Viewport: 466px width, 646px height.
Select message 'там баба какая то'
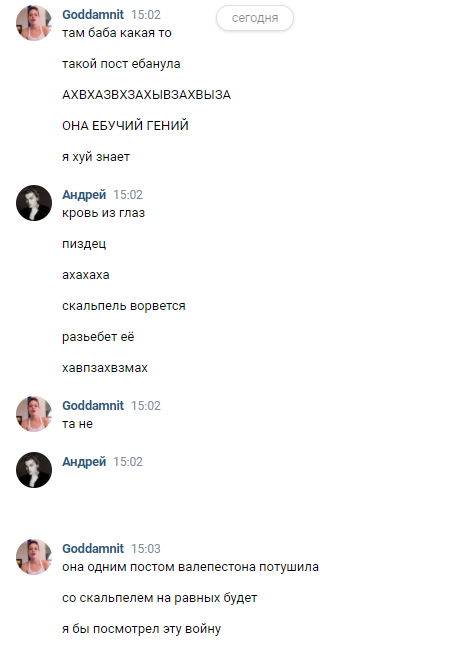(x=117, y=33)
